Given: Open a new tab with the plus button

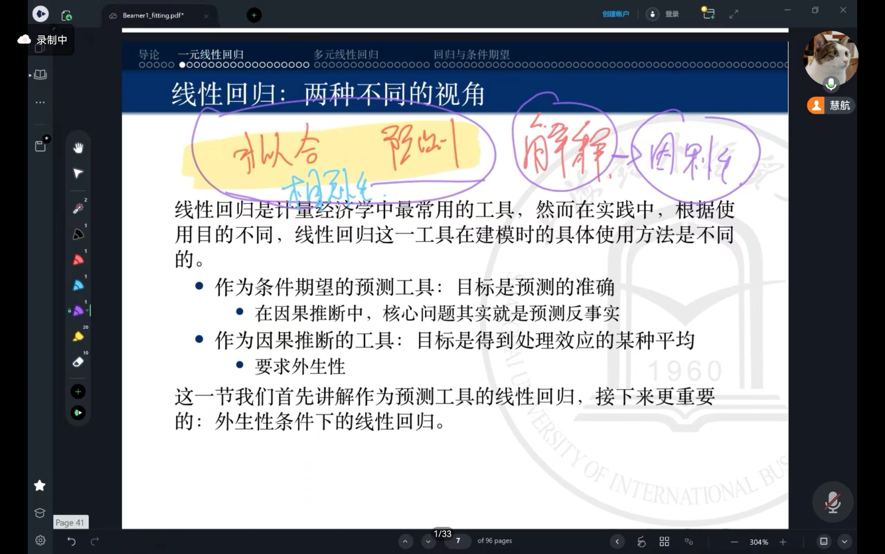Looking at the screenshot, I should click(254, 15).
